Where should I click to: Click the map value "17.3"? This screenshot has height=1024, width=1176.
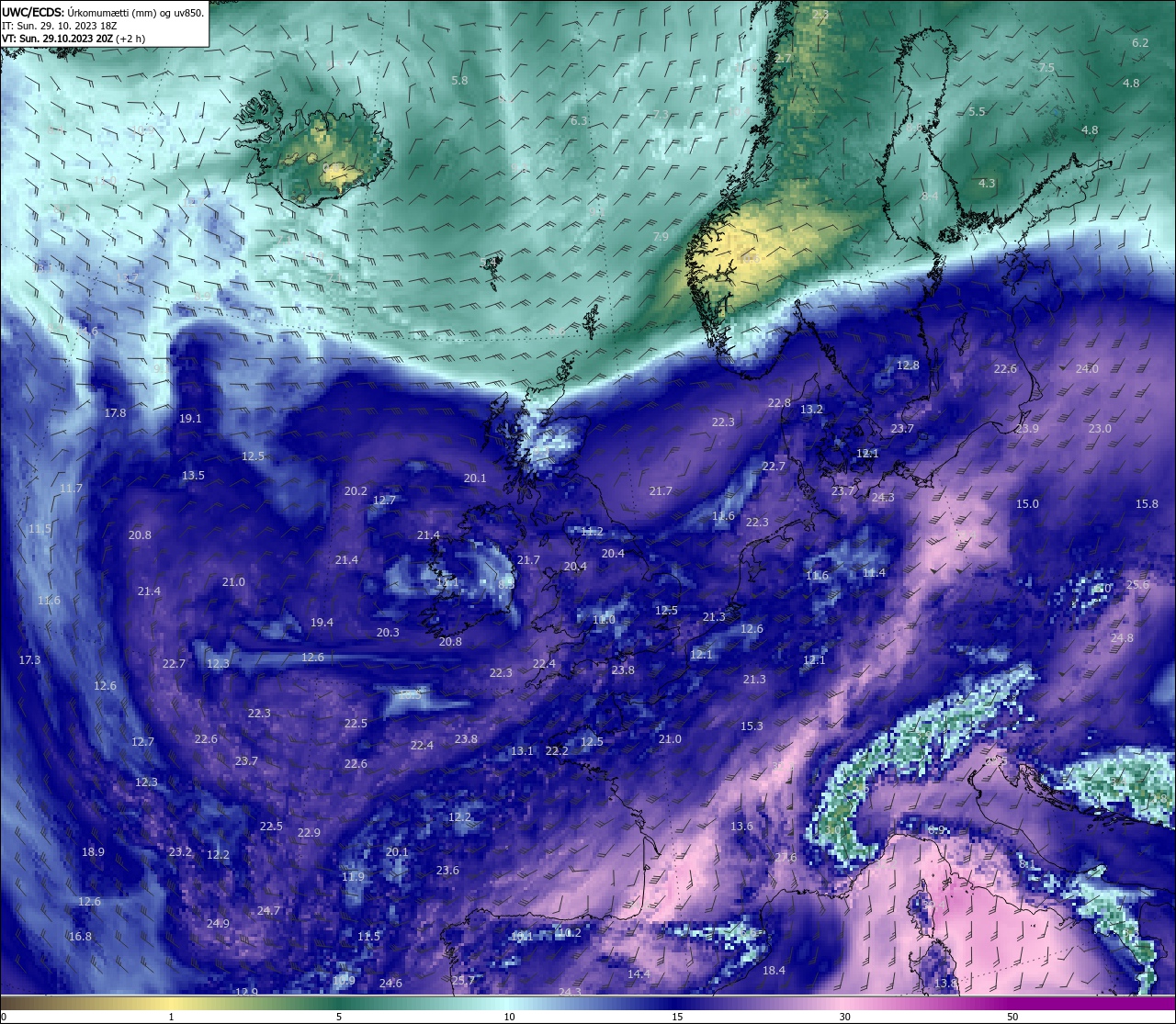pos(29,660)
